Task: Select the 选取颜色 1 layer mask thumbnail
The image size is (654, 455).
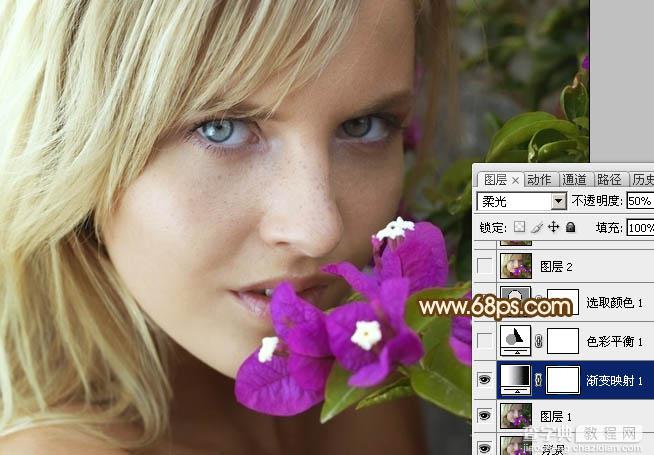Action: click(x=563, y=302)
